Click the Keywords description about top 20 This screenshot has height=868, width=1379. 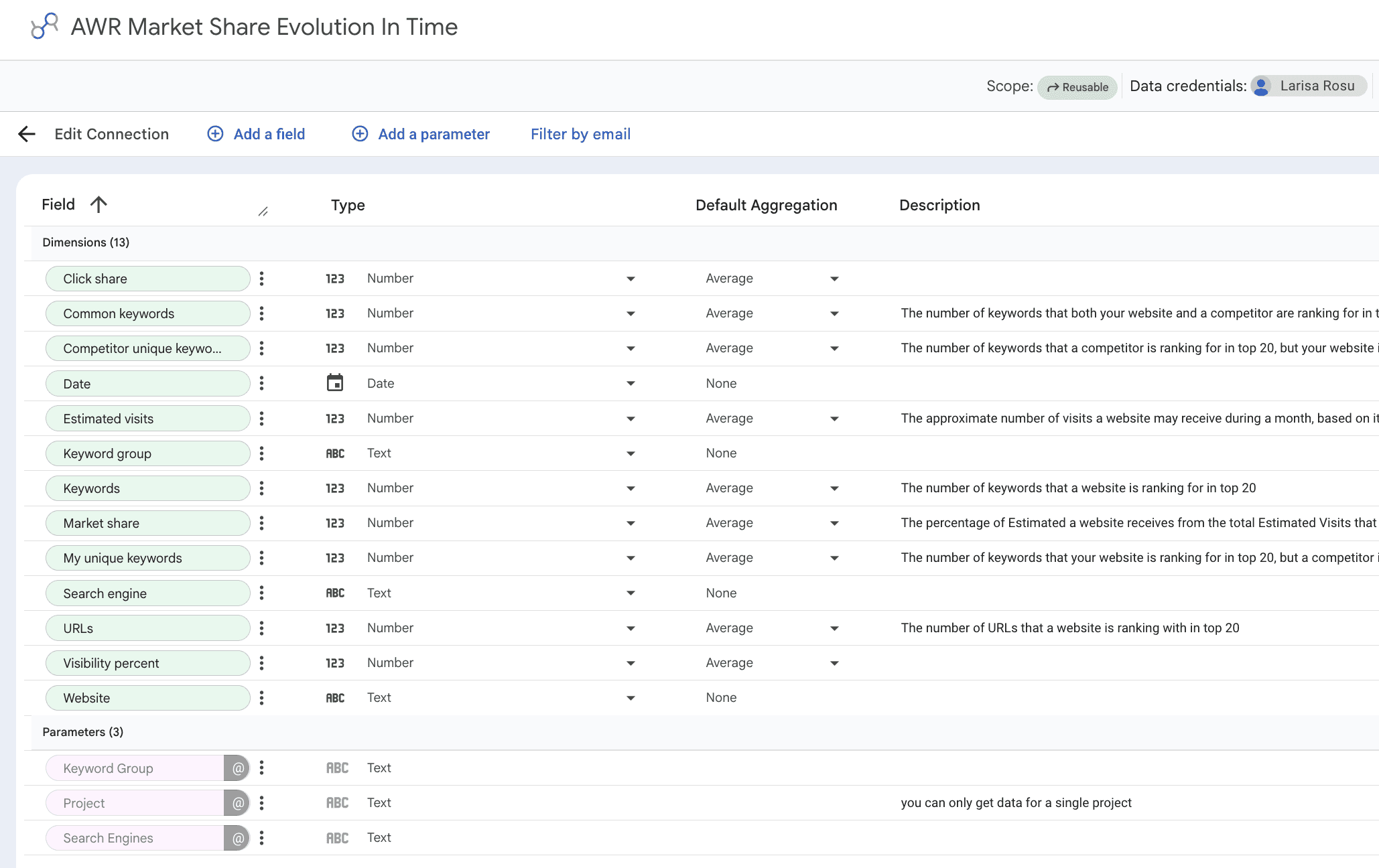pos(1078,488)
